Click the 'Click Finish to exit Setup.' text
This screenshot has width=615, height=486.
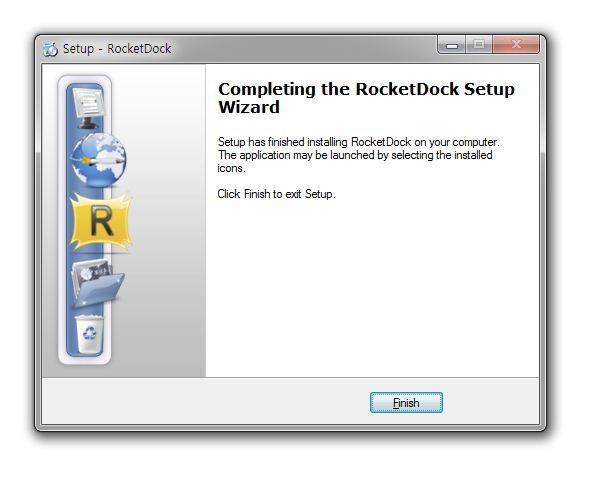pyautogui.click(x=277, y=194)
